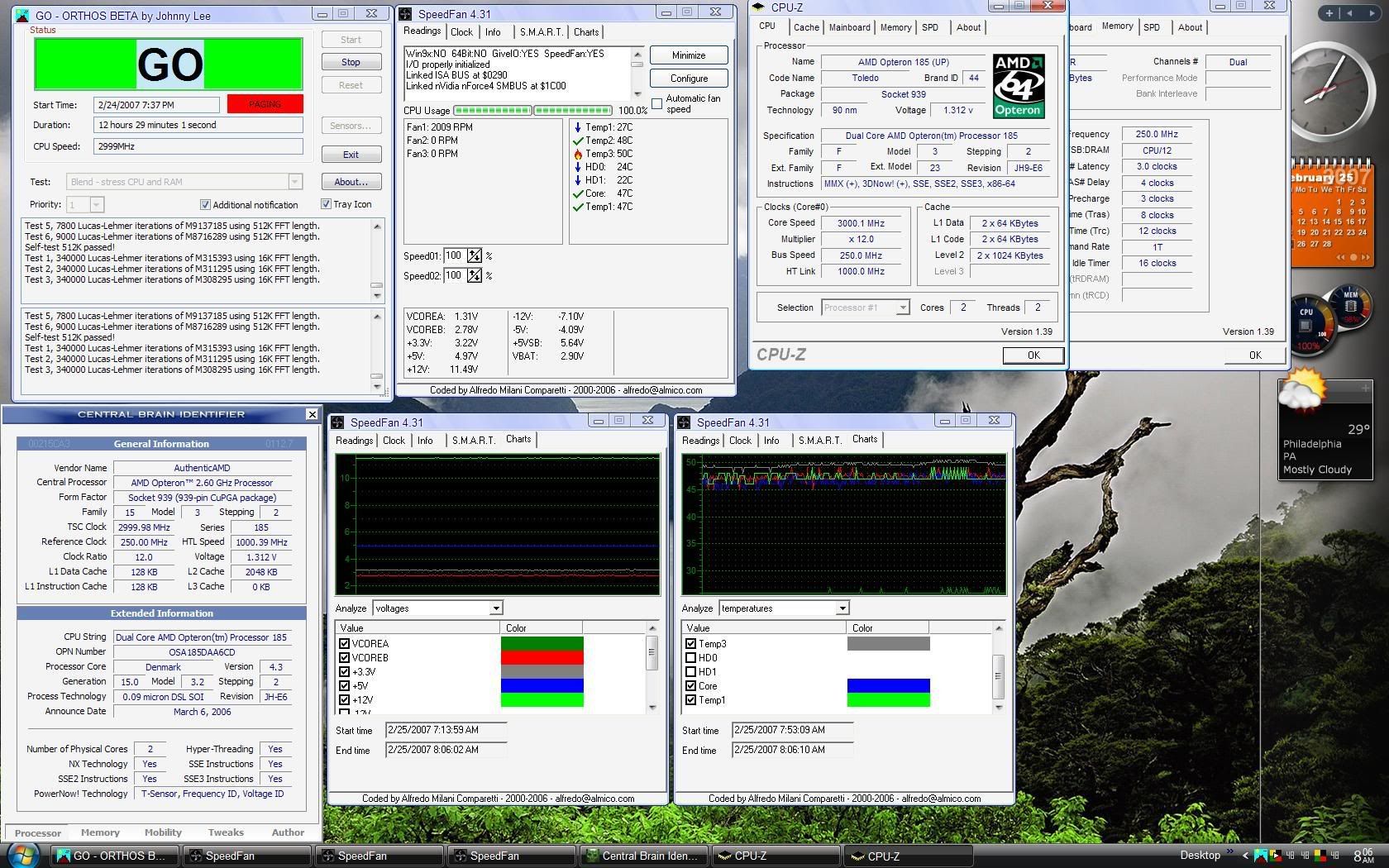Click the About... button in ORTHOS
Viewport: 1389px width, 868px height.
[351, 182]
